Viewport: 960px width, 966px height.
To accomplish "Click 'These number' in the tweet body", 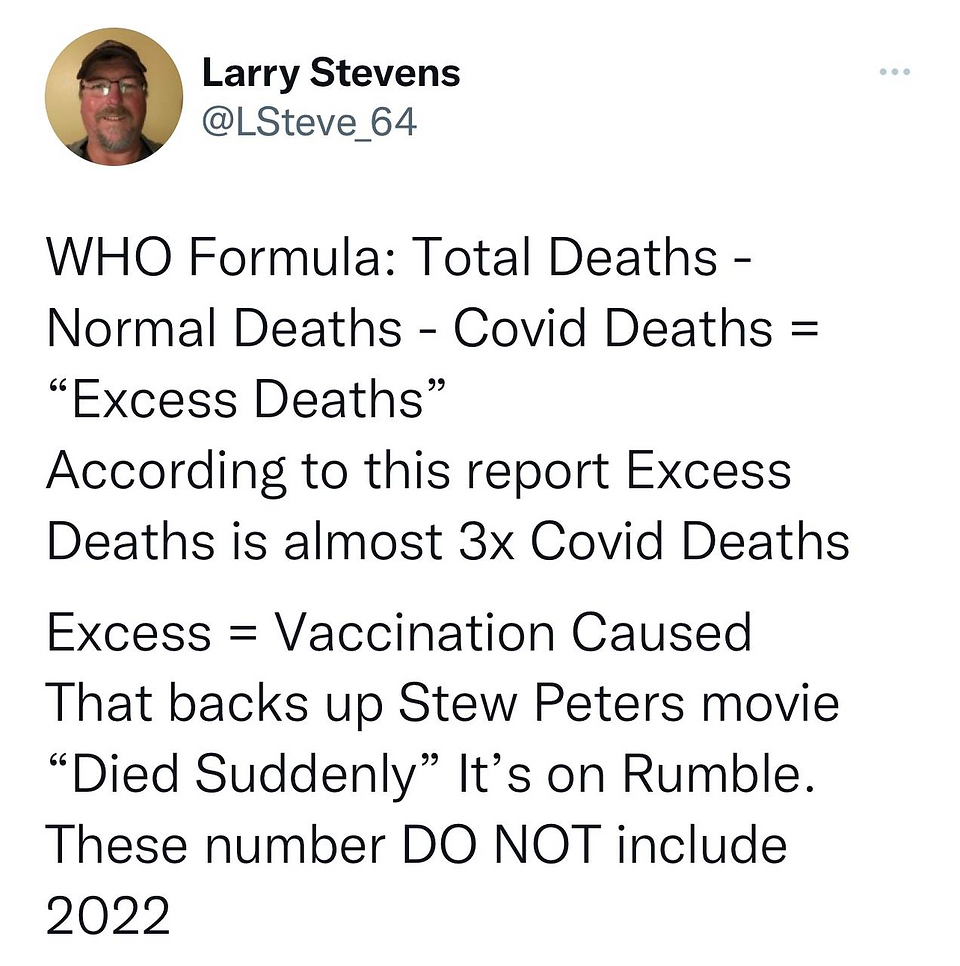I will pyautogui.click(x=216, y=845).
